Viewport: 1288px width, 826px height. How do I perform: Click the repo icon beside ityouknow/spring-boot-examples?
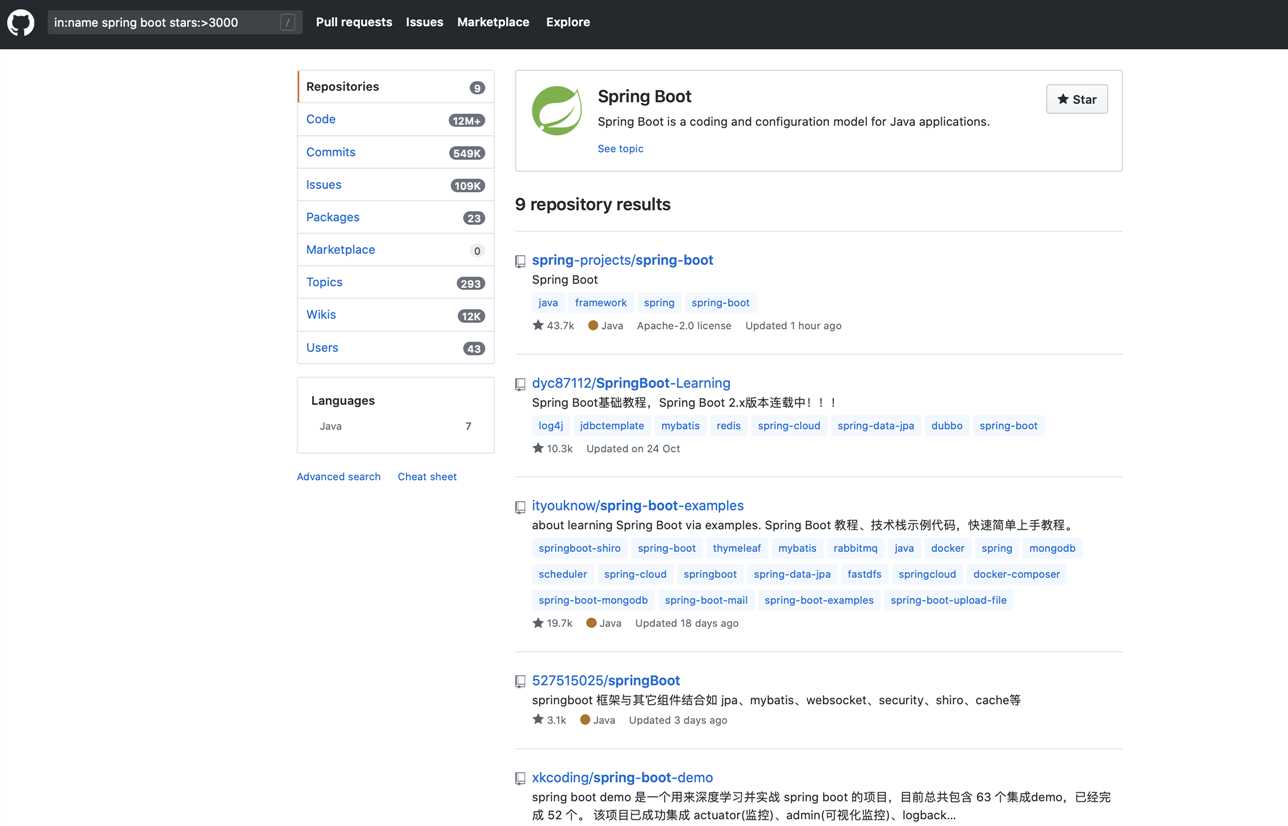pos(520,507)
